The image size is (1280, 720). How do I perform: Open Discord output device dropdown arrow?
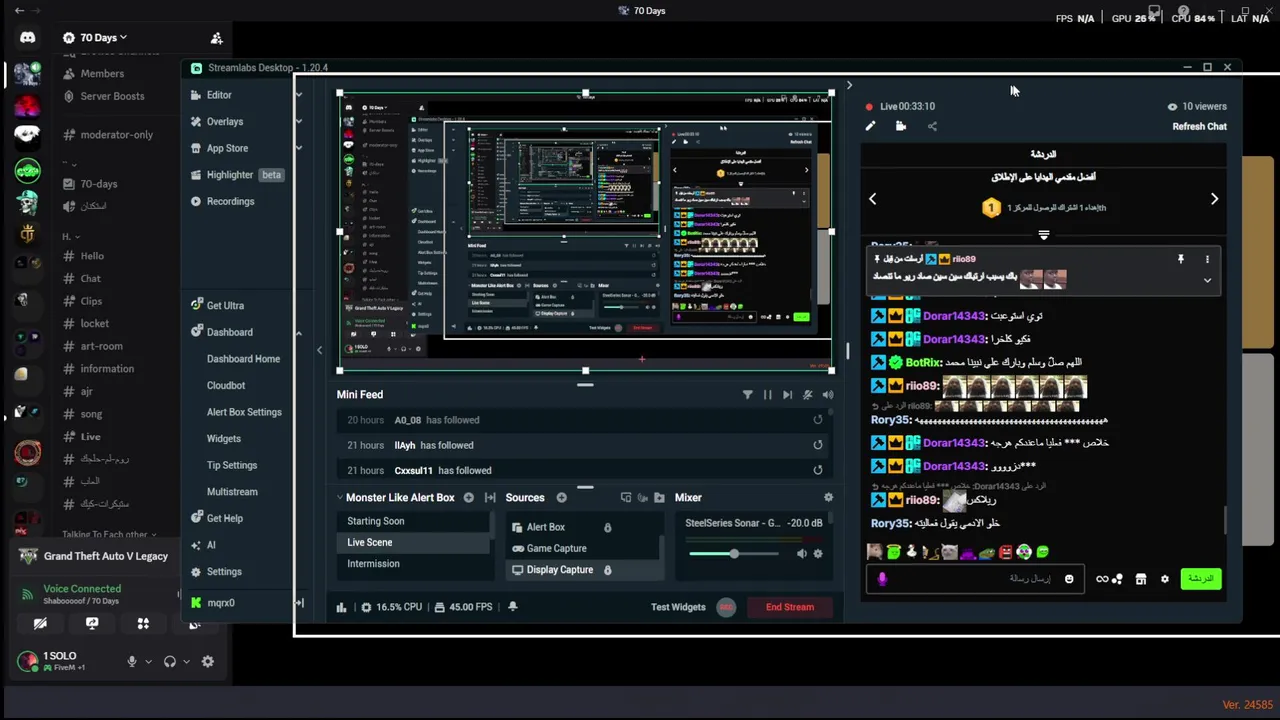click(x=185, y=662)
